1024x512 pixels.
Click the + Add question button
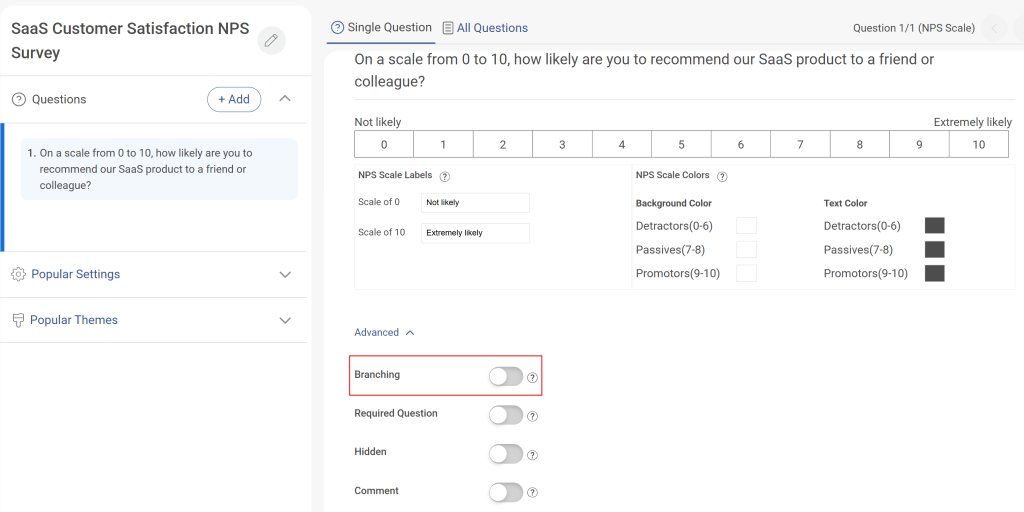click(234, 99)
